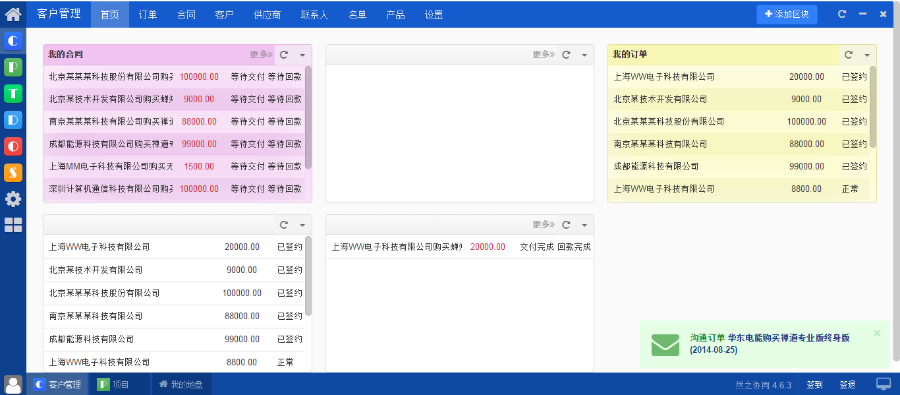Open the 产品 tab
The height and width of the screenshot is (395, 900).
click(395, 14)
